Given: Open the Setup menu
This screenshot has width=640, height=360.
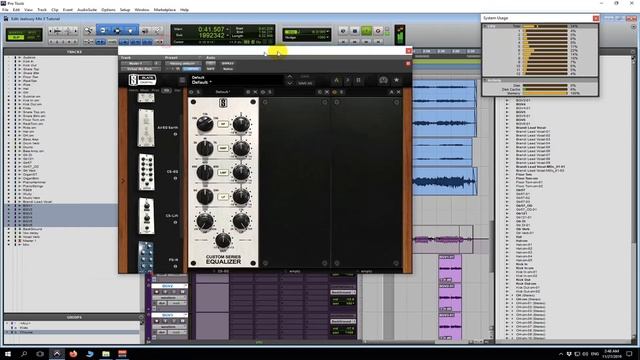Looking at the screenshot, I should [x=125, y=9].
